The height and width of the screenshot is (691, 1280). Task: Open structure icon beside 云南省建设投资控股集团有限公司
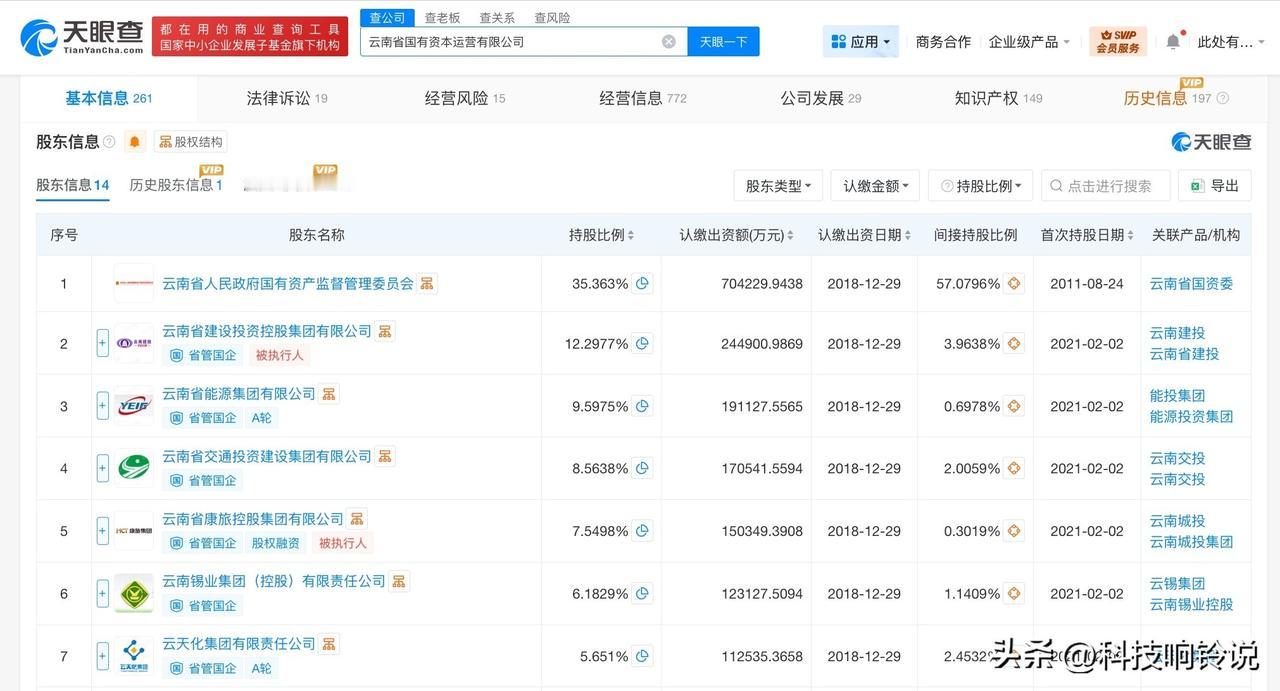[x=385, y=331]
